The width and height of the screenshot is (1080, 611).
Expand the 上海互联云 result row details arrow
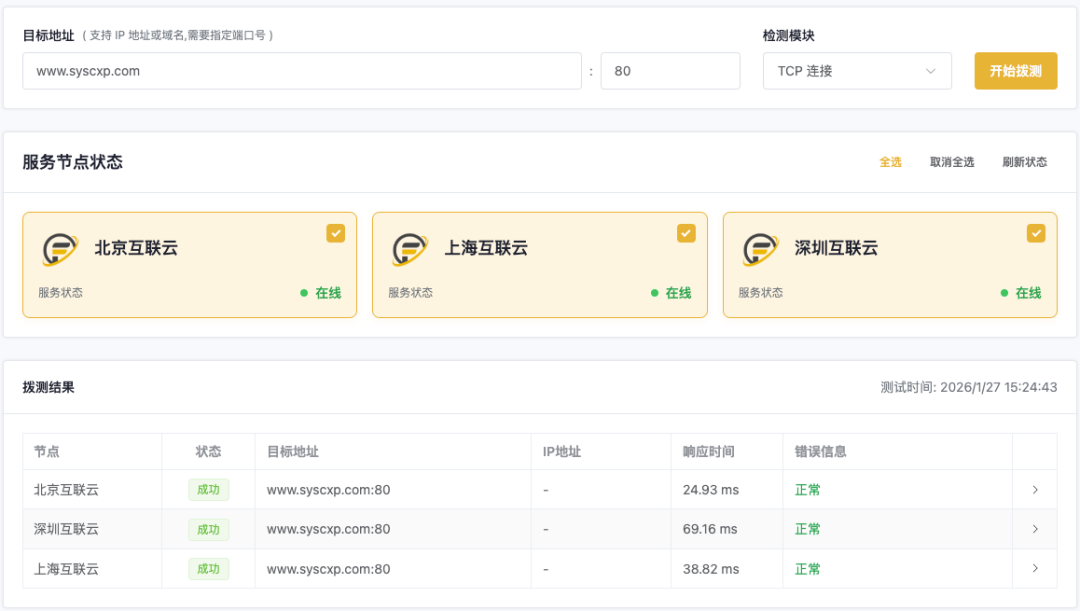(1035, 569)
